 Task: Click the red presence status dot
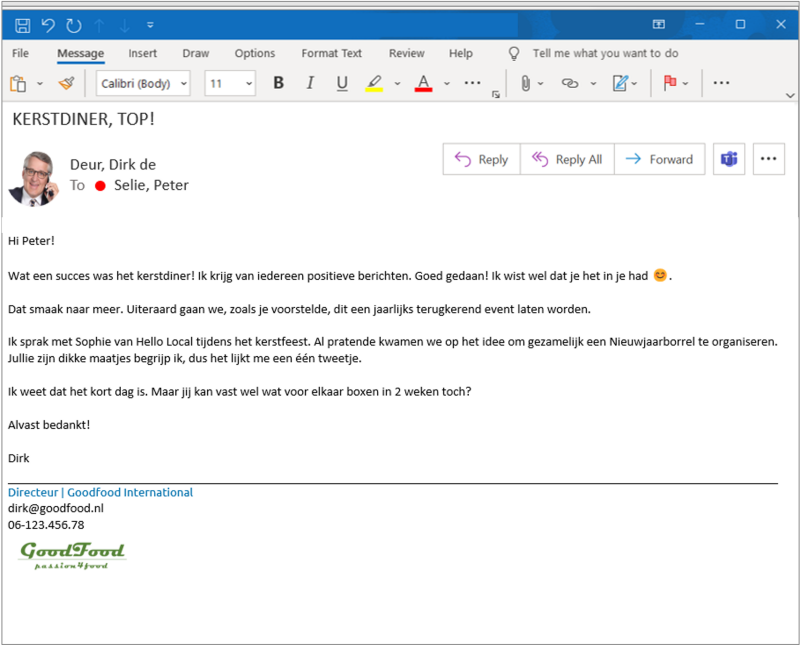pyautogui.click(x=100, y=186)
